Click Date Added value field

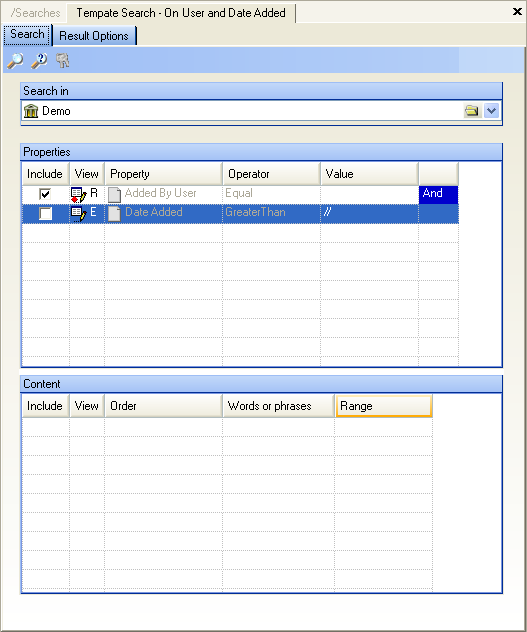pyautogui.click(x=369, y=214)
